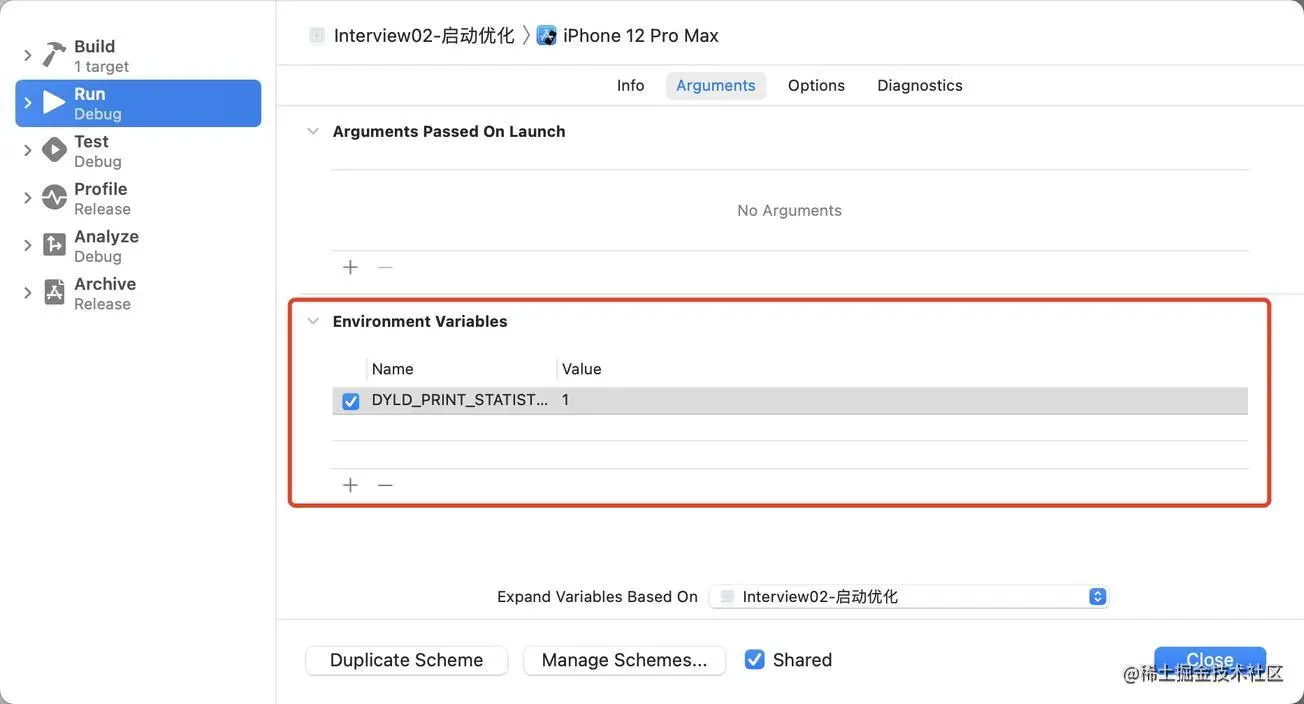Expand the Build action disclosure arrow

pyautogui.click(x=28, y=55)
